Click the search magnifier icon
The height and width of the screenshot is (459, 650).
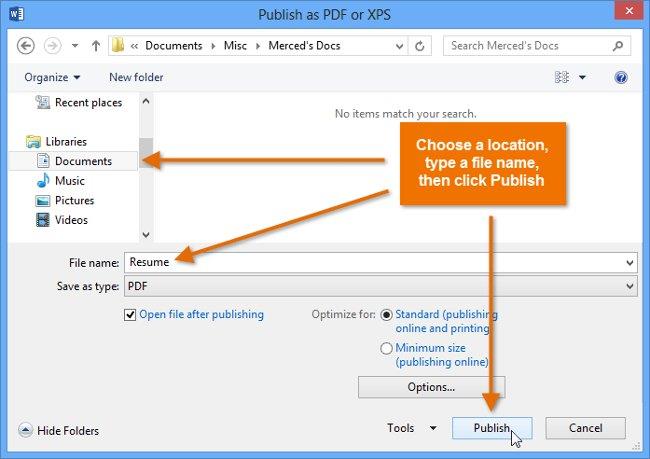coord(618,46)
